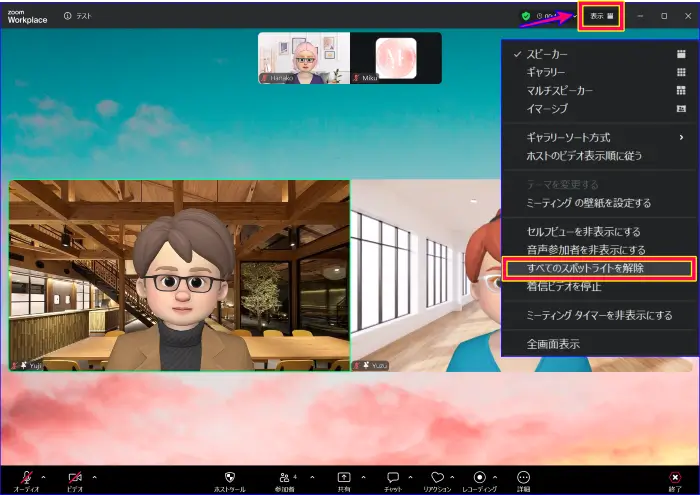Click Hanako's video thumbnail
700x495 pixels.
pos(304,57)
